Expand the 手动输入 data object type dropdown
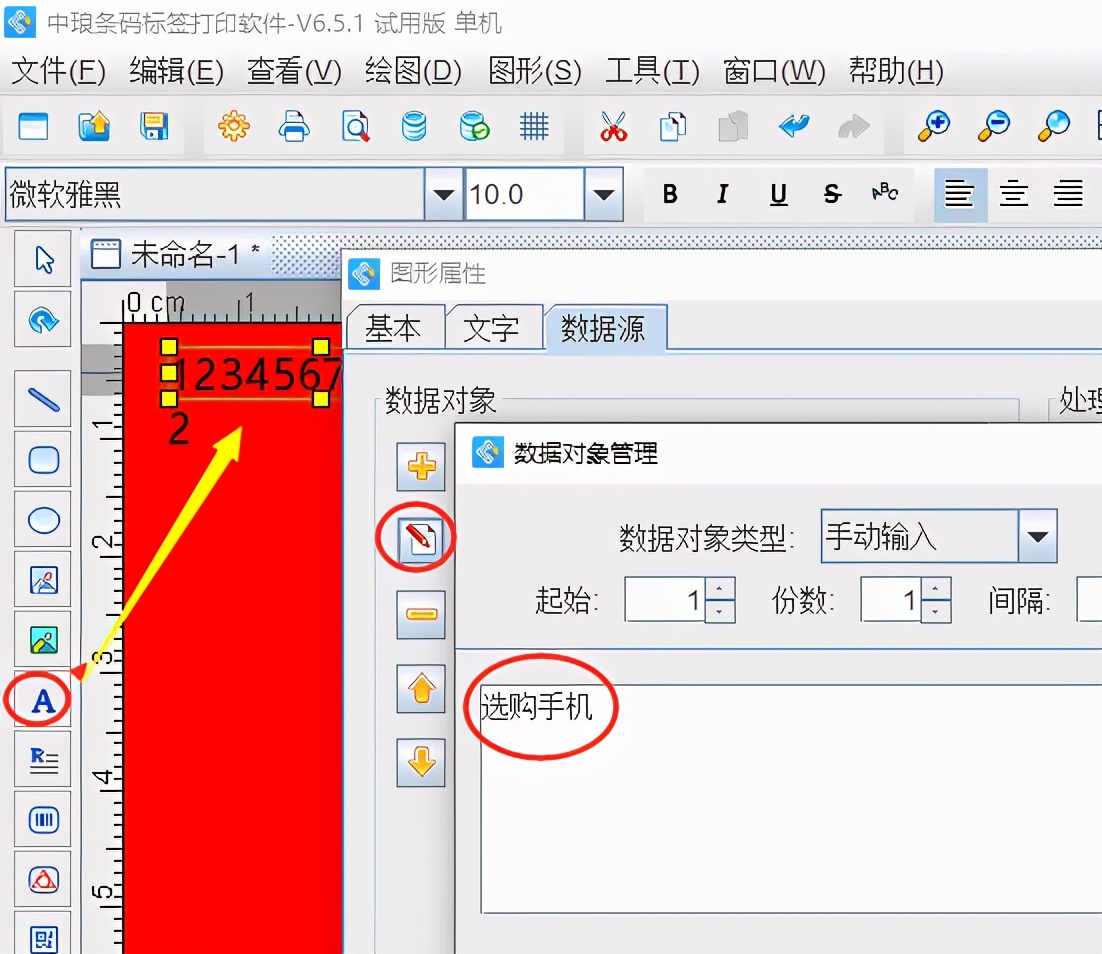Image resolution: width=1102 pixels, height=954 pixels. [x=1040, y=537]
